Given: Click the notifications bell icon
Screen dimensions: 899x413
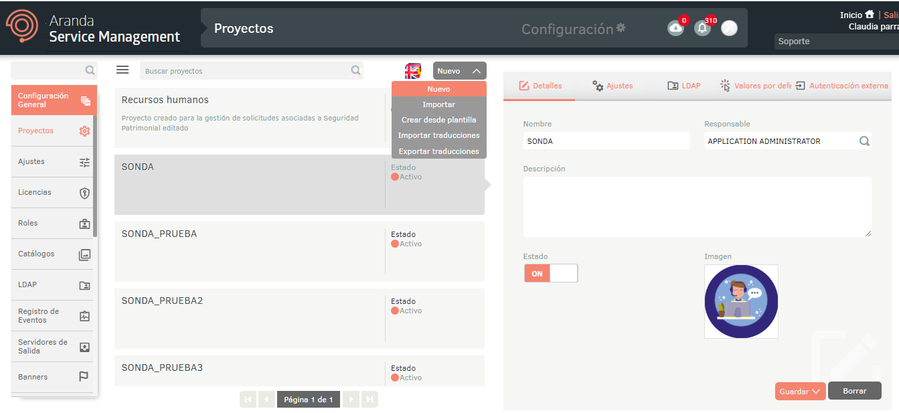Looking at the screenshot, I should coord(702,28).
